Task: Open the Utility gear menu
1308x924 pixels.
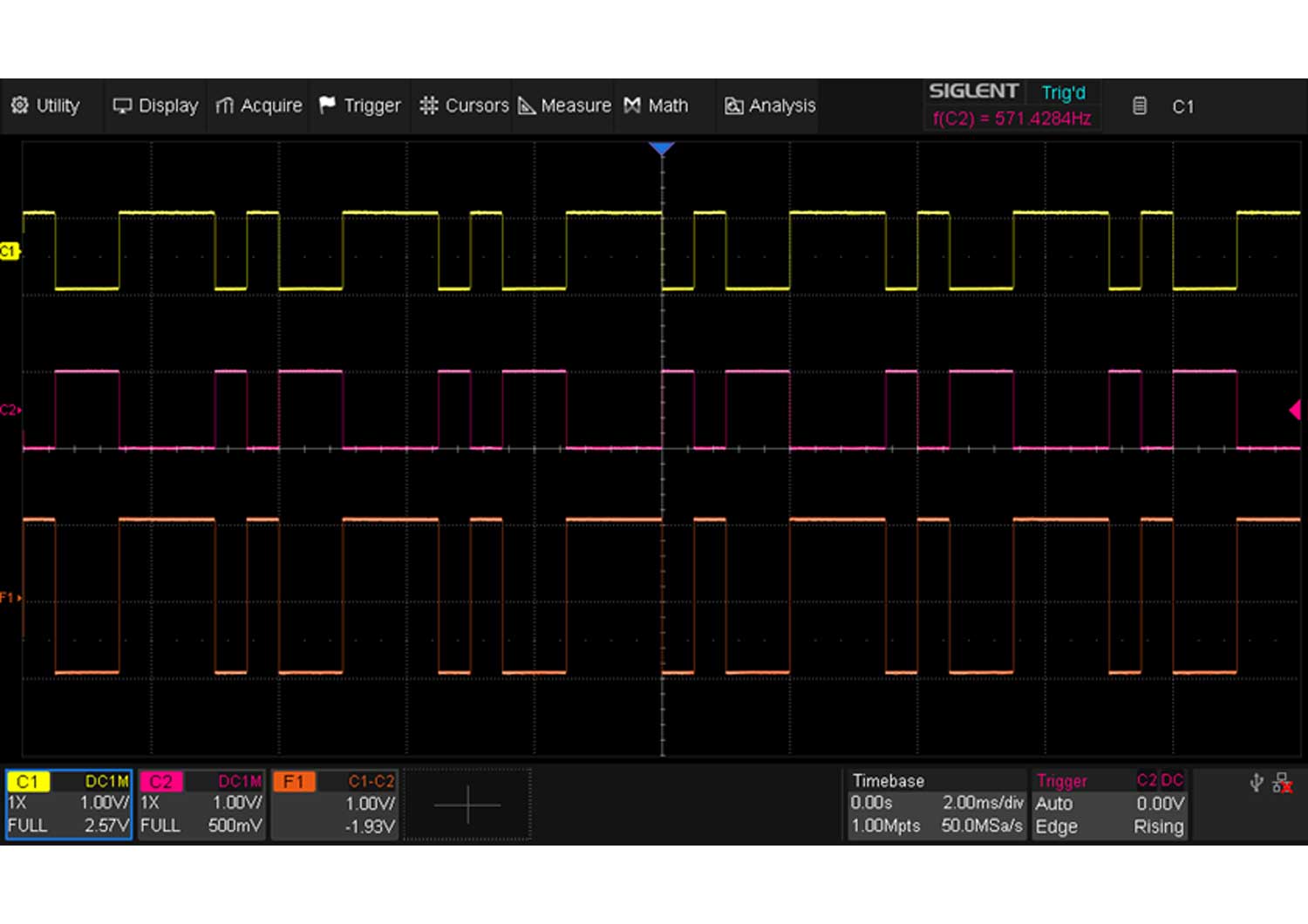Action: click(46, 105)
